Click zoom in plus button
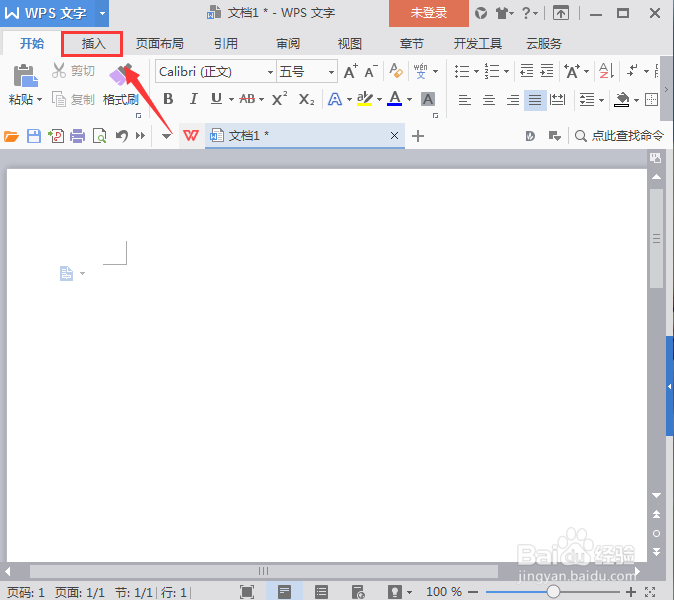The height and width of the screenshot is (600, 674). (x=631, y=592)
